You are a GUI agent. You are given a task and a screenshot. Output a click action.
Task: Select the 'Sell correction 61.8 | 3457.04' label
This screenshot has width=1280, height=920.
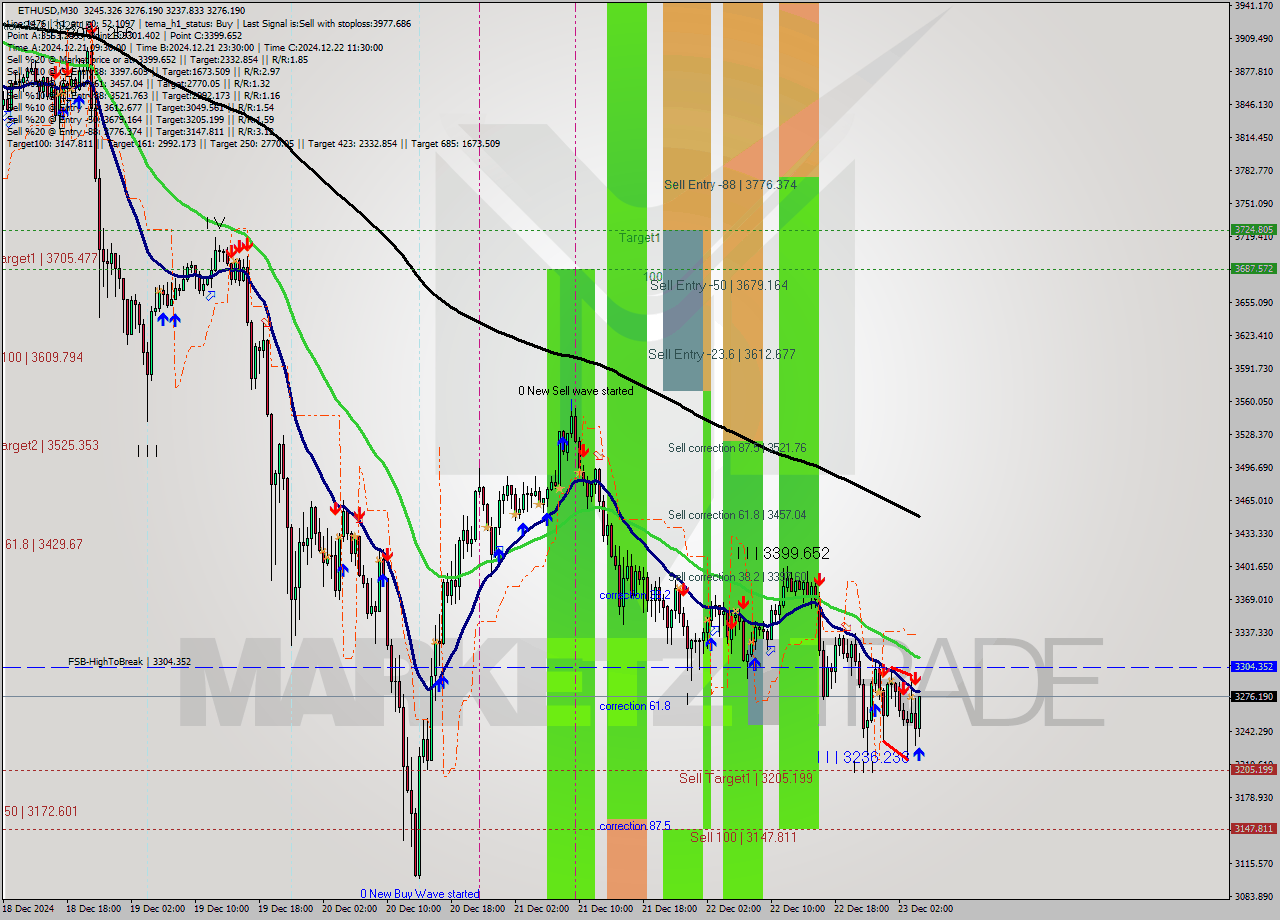click(737, 515)
